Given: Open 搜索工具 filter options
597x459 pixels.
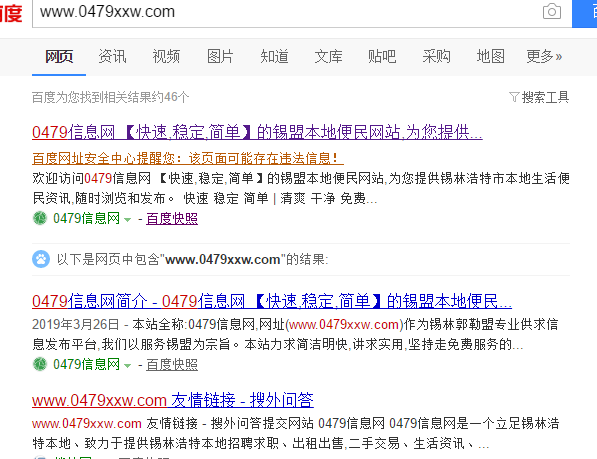Looking at the screenshot, I should 545,97.
